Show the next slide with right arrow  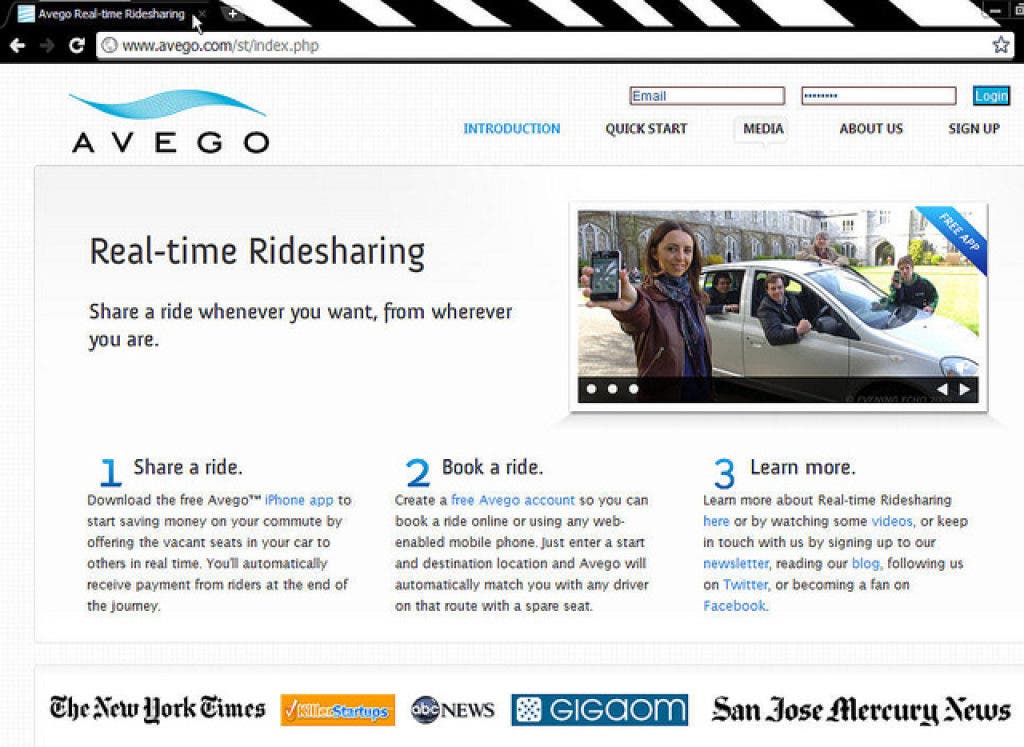(x=965, y=389)
